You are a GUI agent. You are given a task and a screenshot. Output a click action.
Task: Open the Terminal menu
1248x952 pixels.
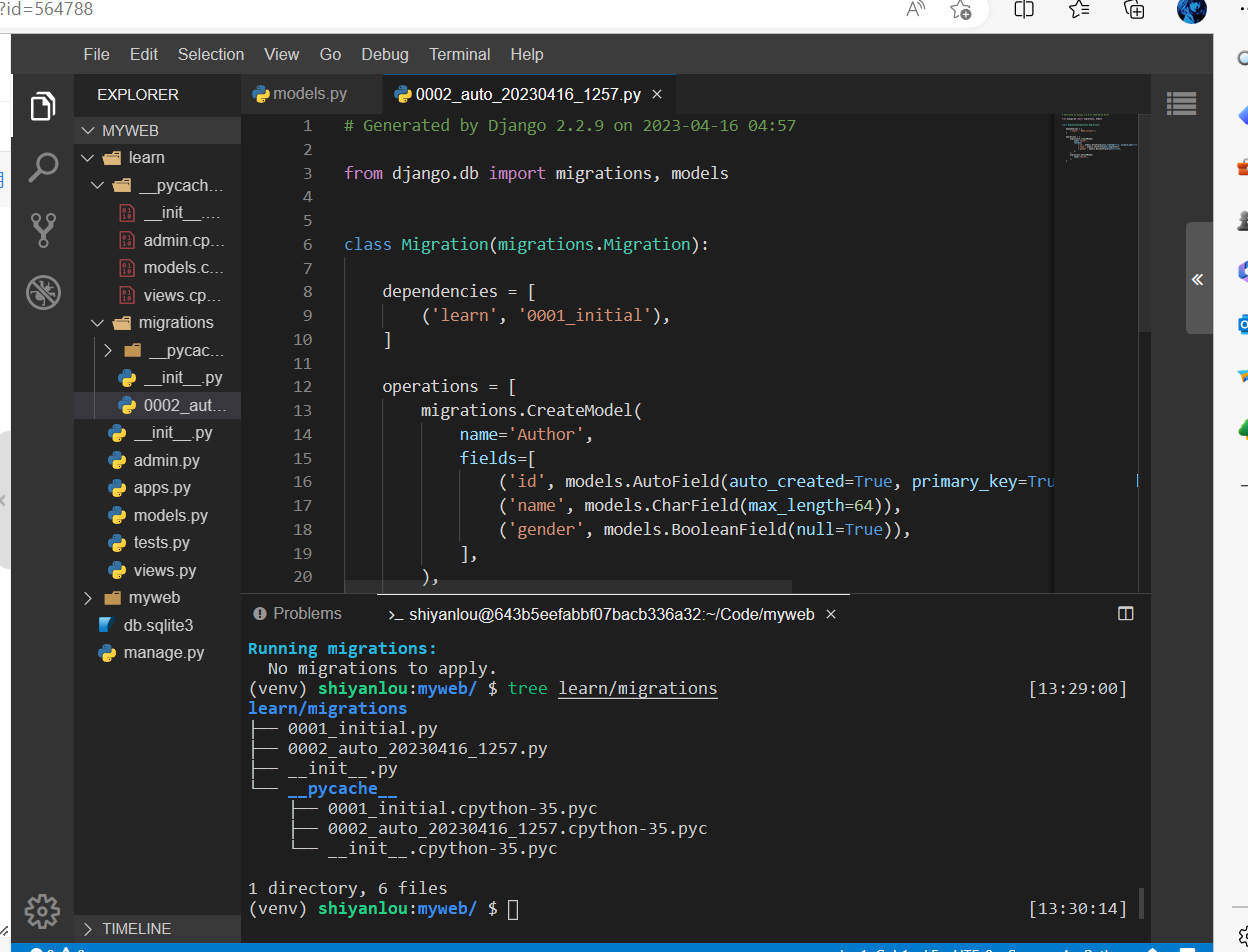click(459, 54)
